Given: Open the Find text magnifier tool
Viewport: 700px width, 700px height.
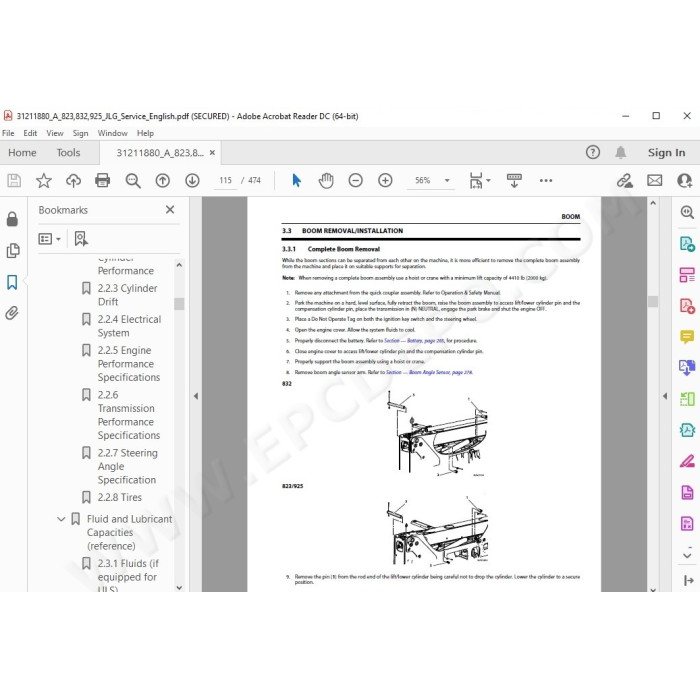Looking at the screenshot, I should coord(133,180).
